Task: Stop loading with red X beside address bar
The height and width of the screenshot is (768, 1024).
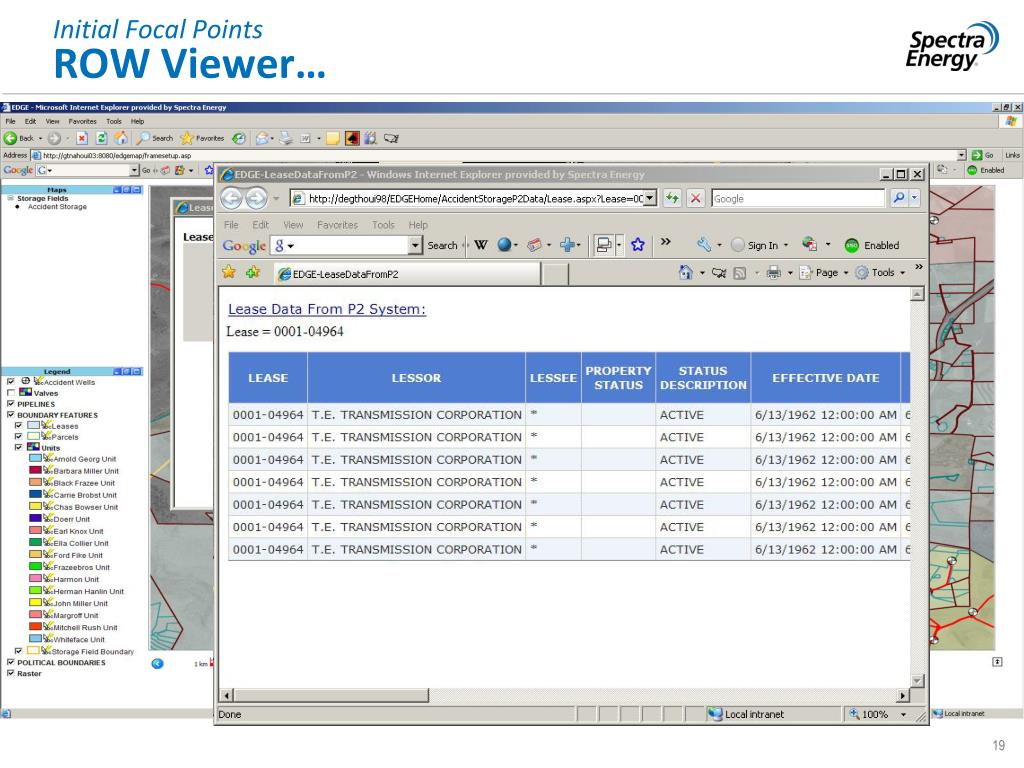Action: [696, 199]
